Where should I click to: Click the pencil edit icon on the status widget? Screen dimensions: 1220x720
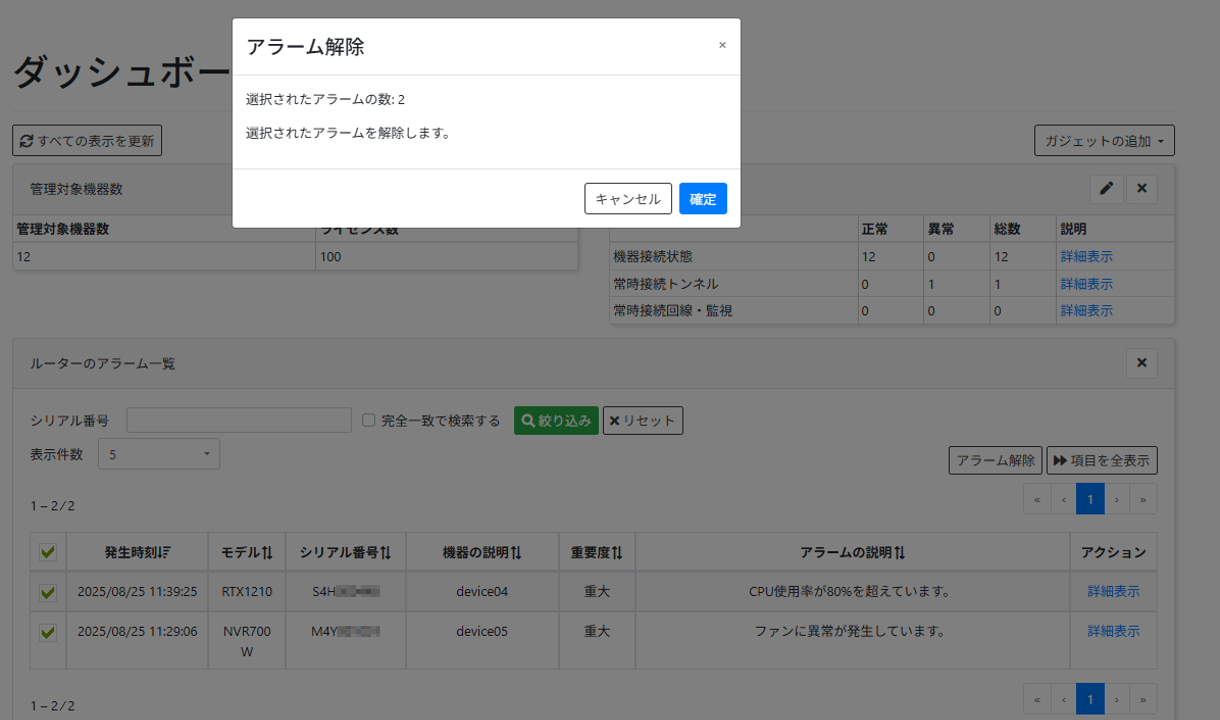pyautogui.click(x=1106, y=188)
